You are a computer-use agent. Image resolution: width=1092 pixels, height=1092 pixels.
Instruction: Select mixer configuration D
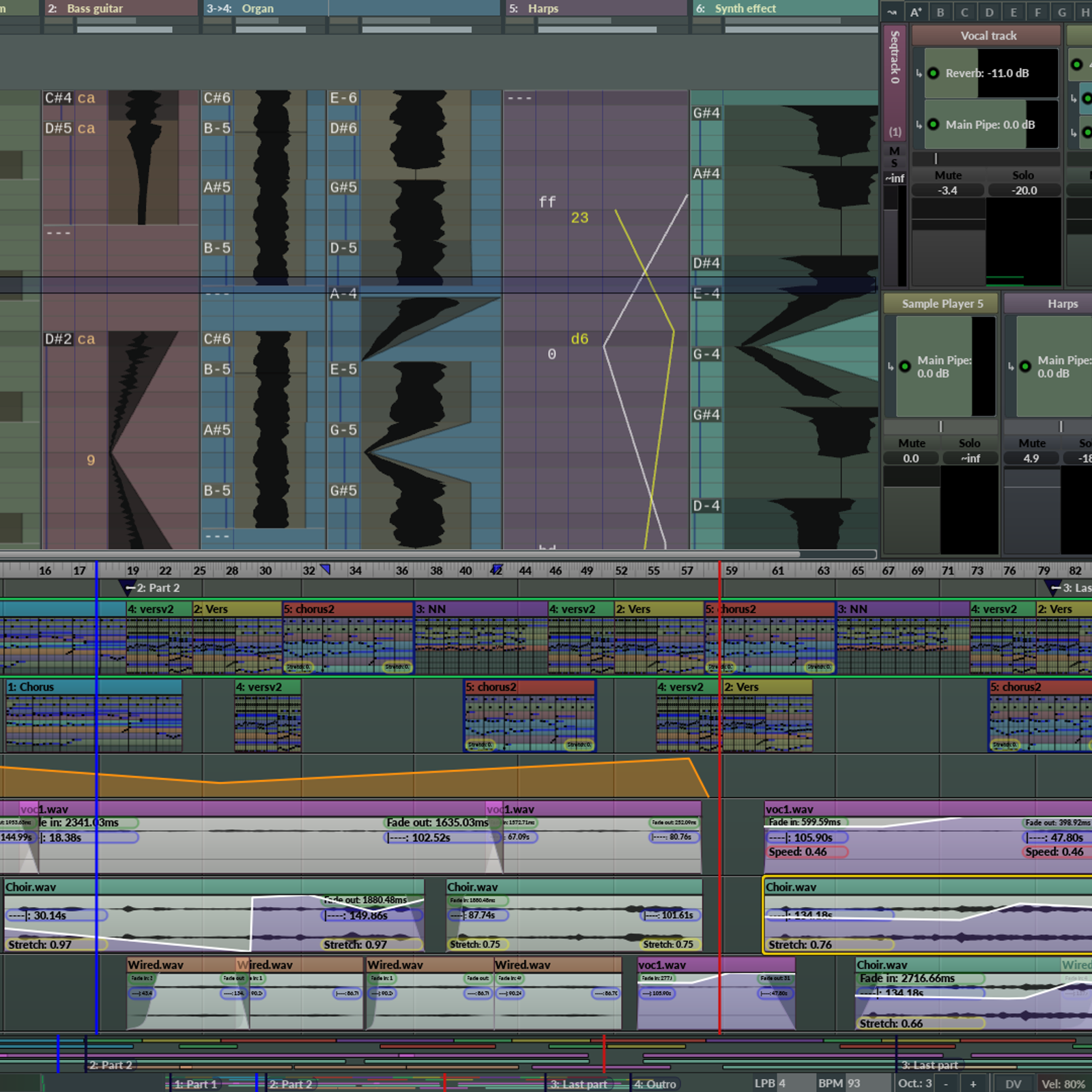[989, 12]
